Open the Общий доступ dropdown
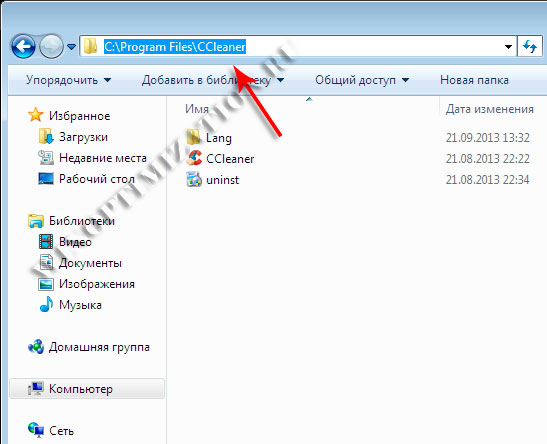The width and height of the screenshot is (547, 444). pyautogui.click(x=362, y=80)
